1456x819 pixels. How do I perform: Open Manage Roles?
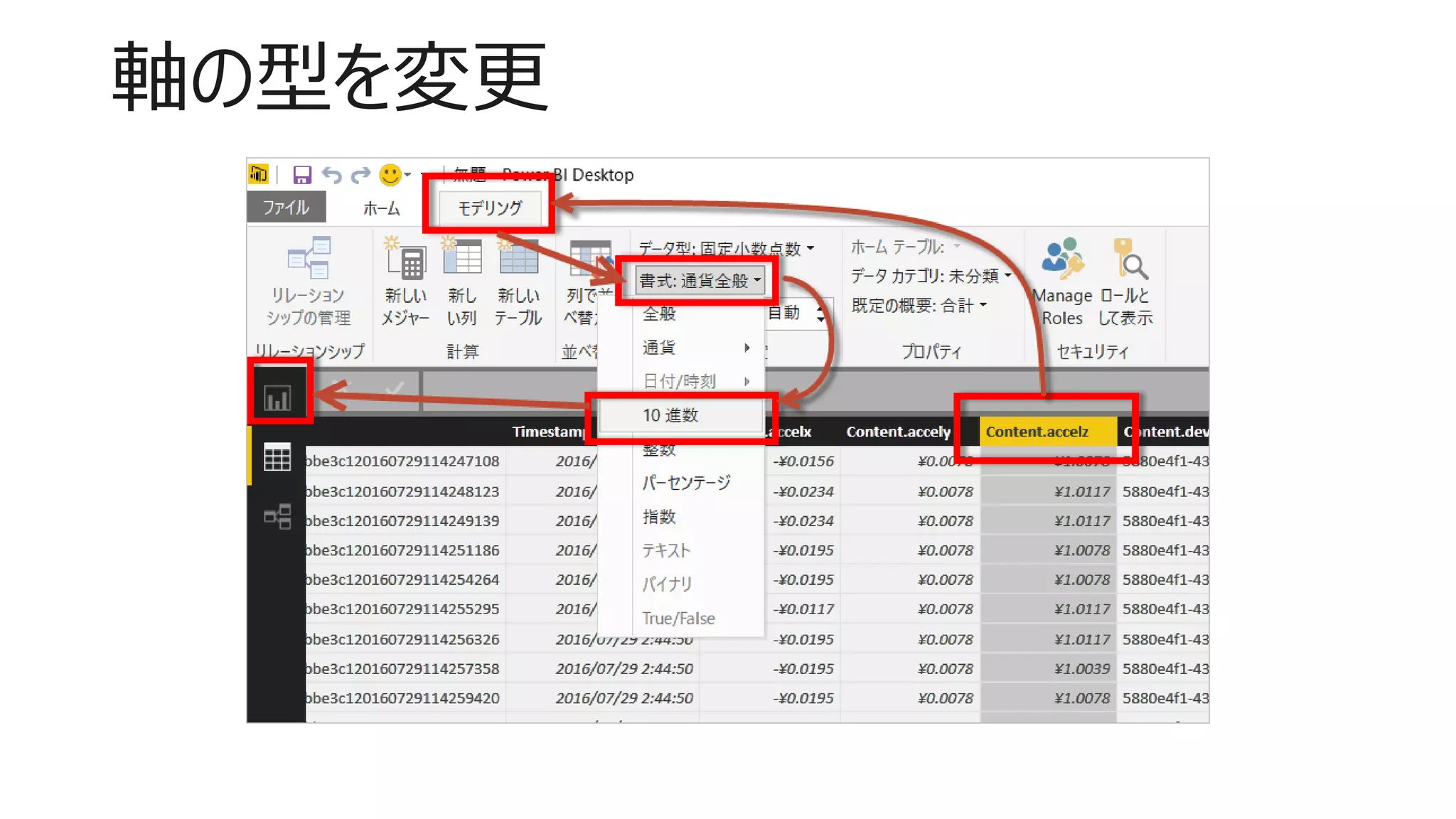click(x=1062, y=282)
